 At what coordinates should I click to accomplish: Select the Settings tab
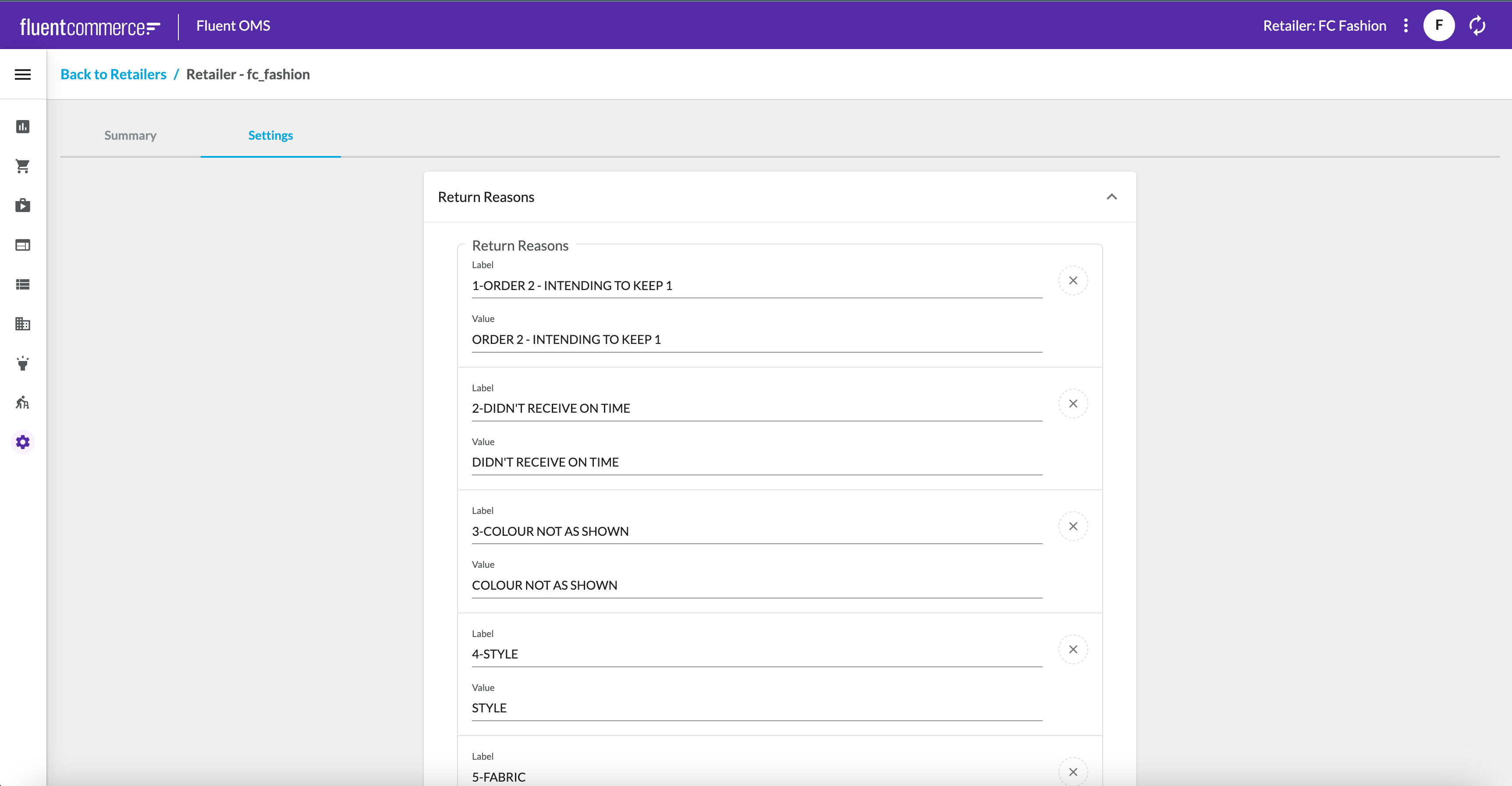[270, 135]
